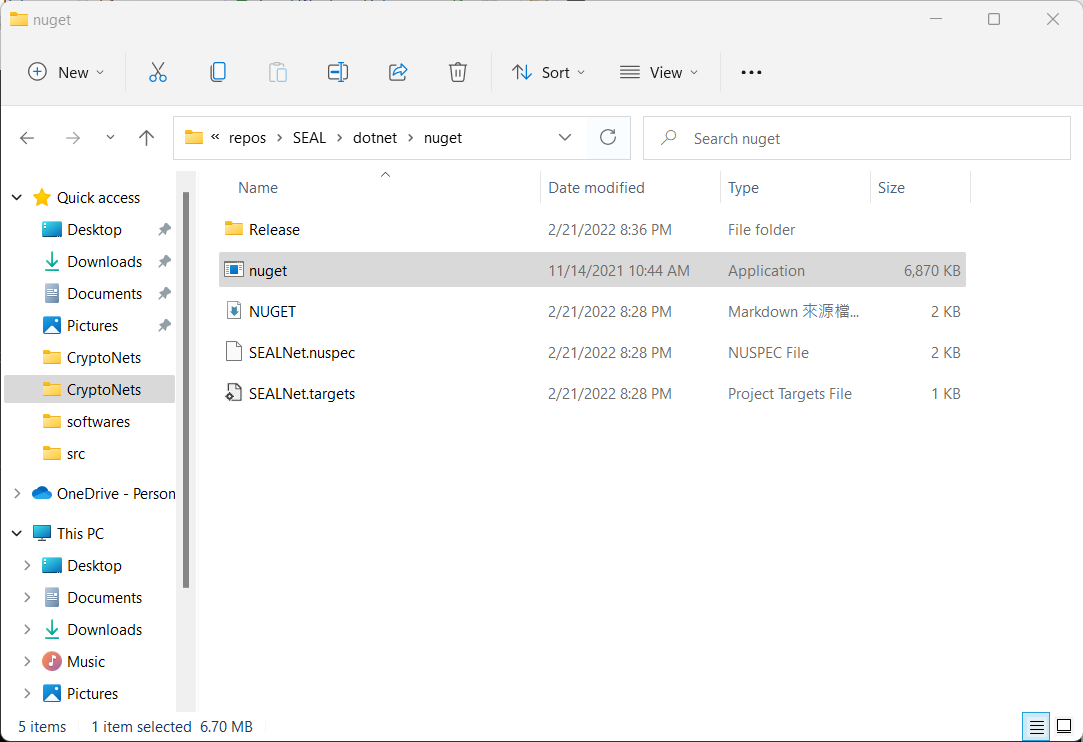Open the New item dropdown

point(66,72)
